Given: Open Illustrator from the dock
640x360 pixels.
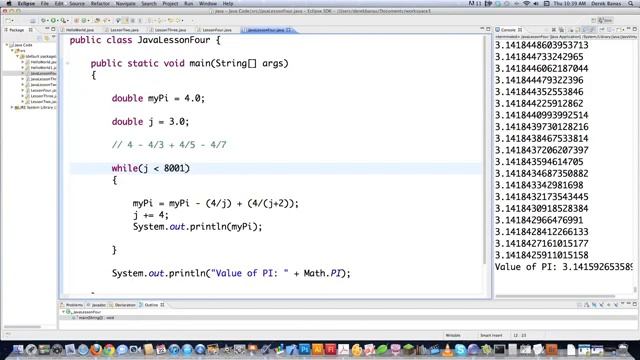Looking at the screenshot, I should (x=318, y=349).
